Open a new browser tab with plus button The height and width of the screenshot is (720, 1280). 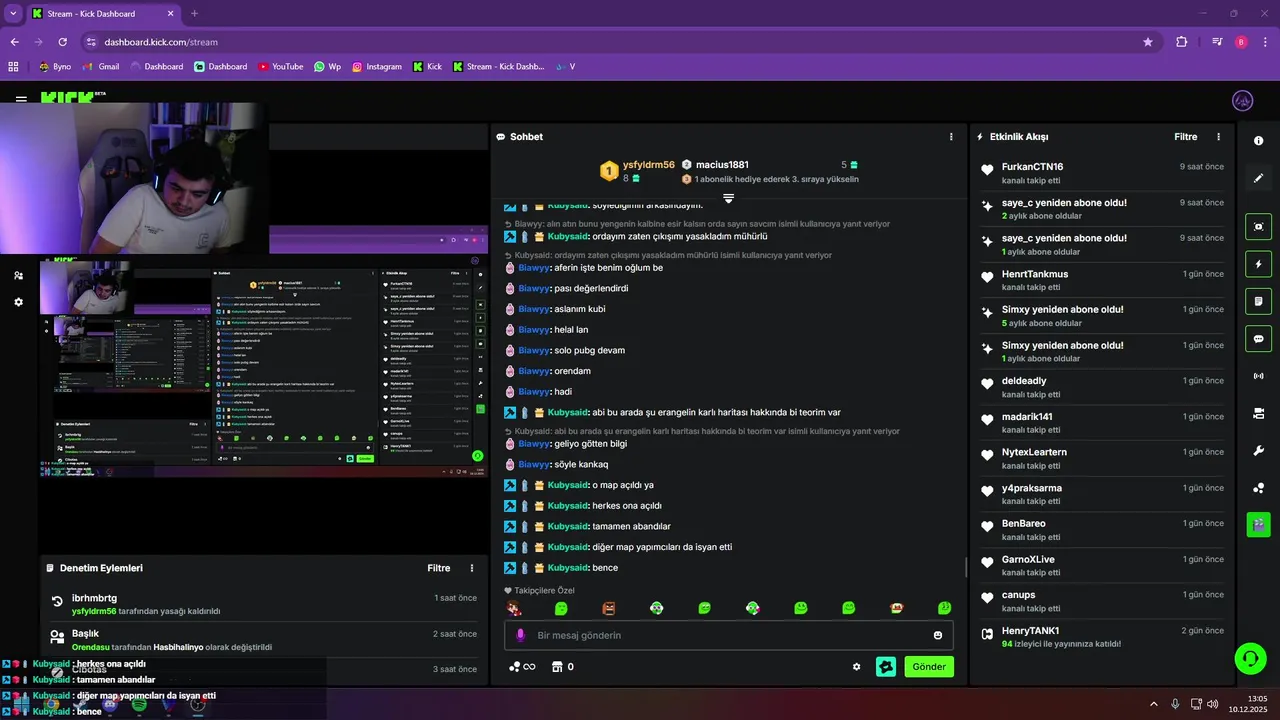(194, 14)
